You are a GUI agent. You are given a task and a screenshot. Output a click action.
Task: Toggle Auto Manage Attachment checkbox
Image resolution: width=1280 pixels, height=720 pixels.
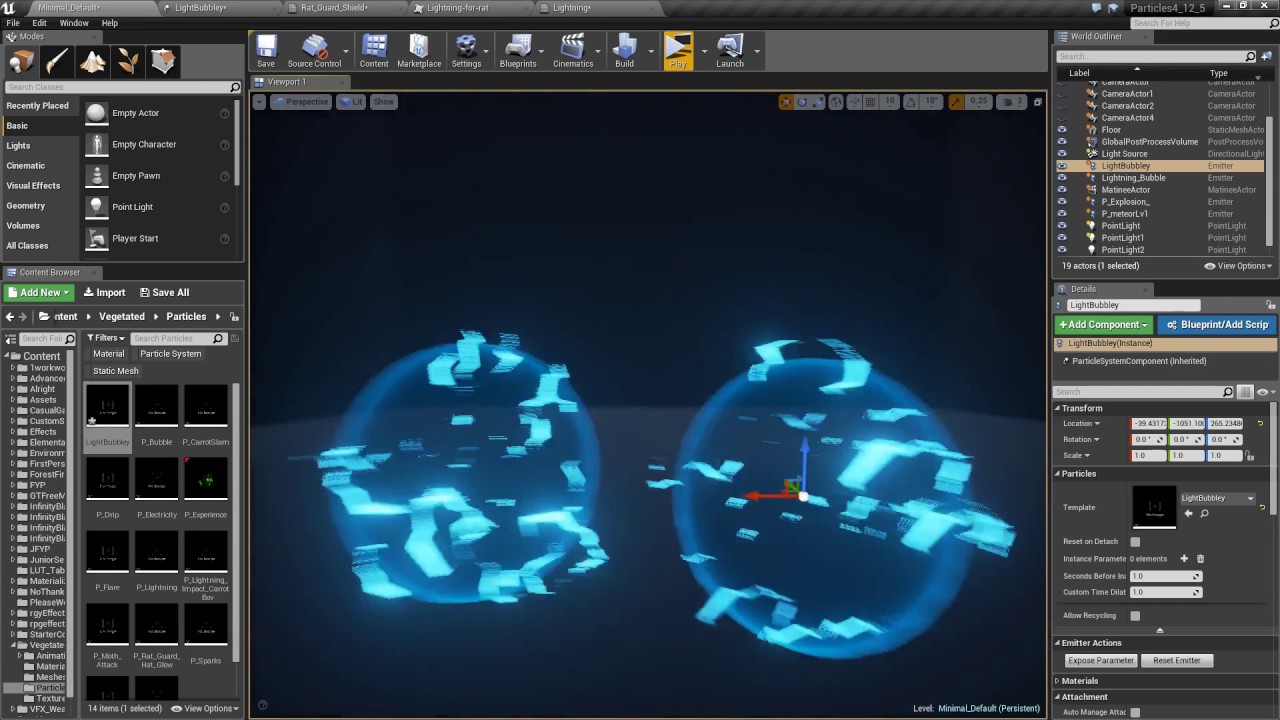[1135, 713]
